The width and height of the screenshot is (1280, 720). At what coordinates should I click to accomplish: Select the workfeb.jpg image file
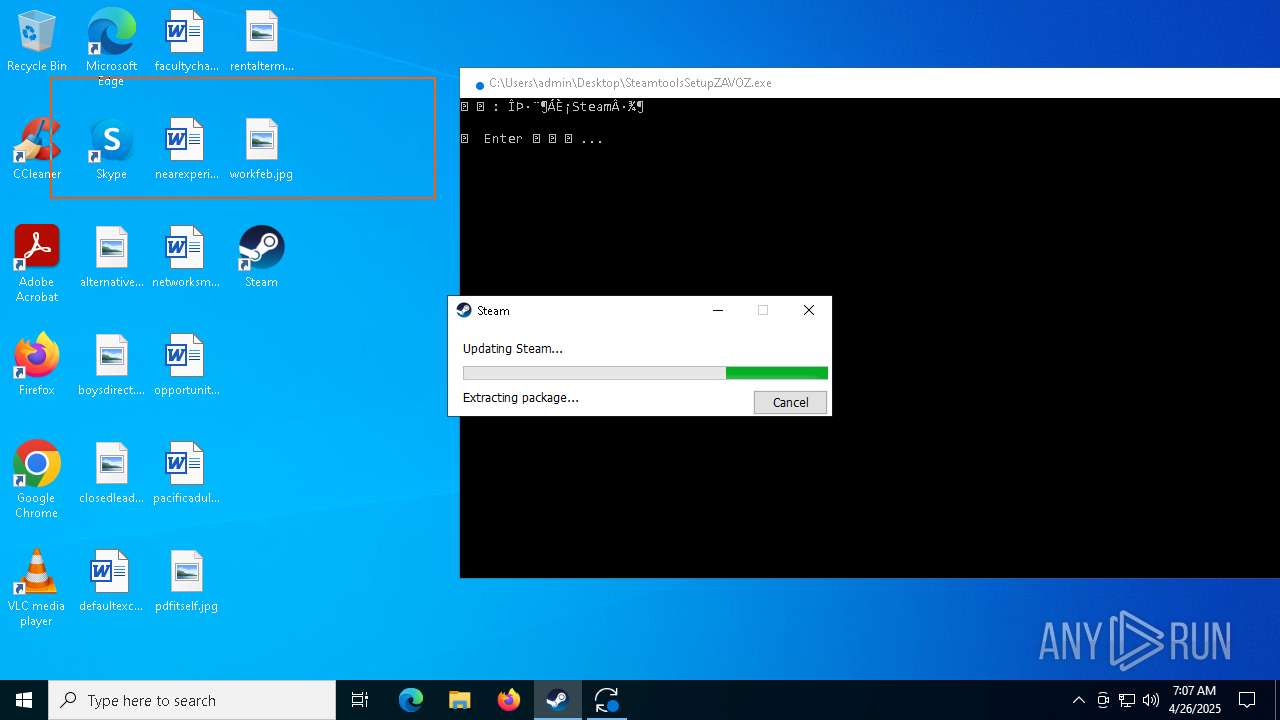262,149
